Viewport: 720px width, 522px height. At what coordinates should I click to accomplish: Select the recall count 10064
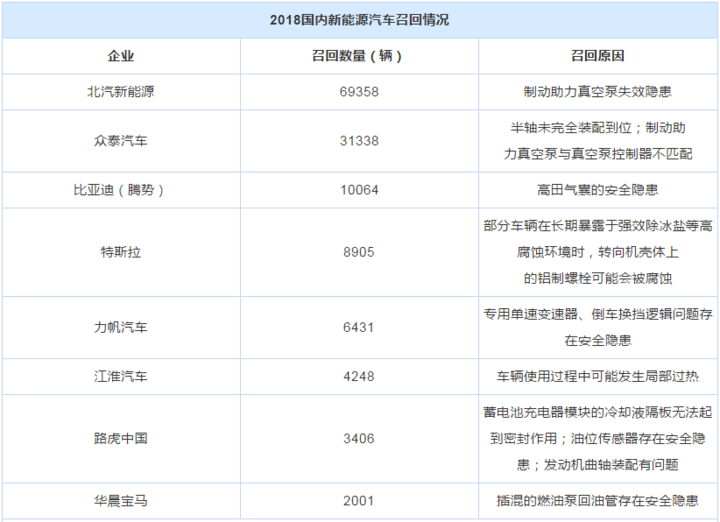tap(359, 190)
